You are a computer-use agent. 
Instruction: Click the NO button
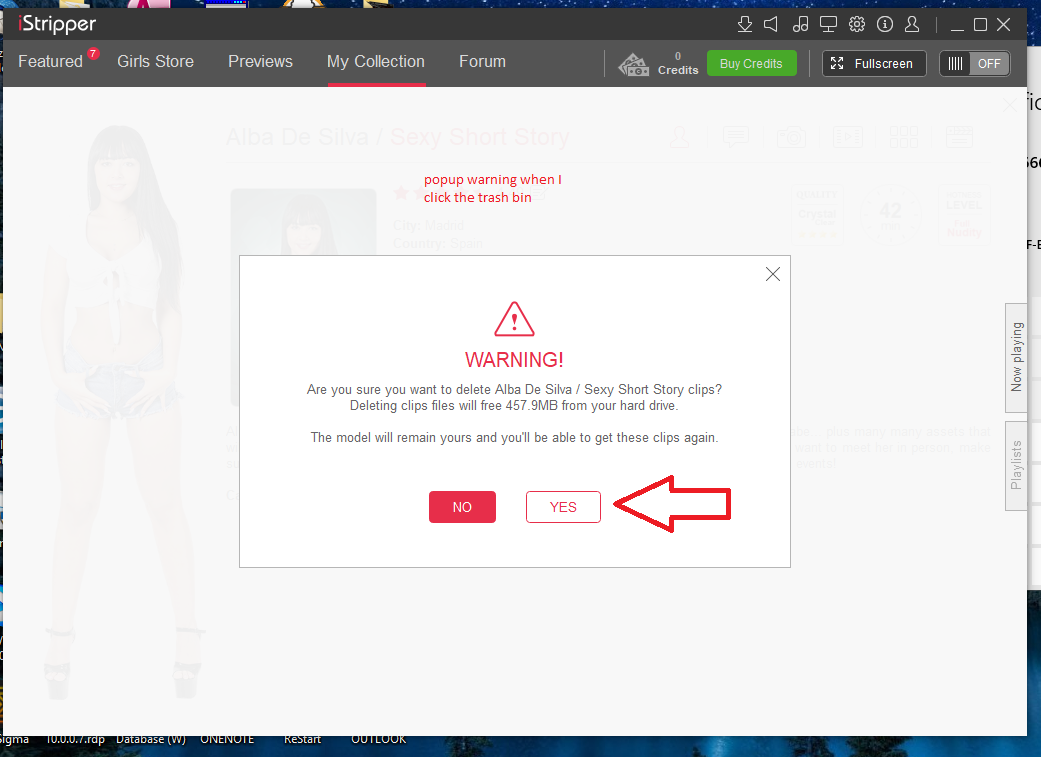point(462,507)
